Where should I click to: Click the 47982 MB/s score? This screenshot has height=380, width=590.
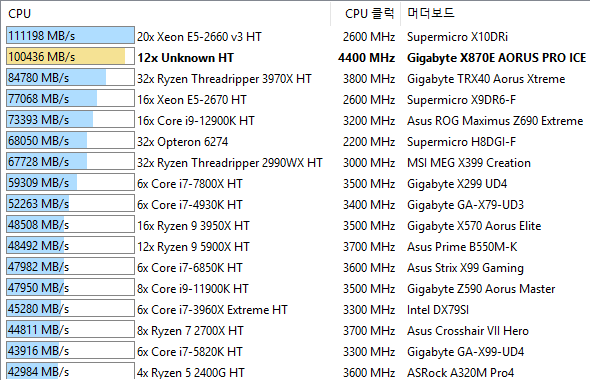click(38, 267)
